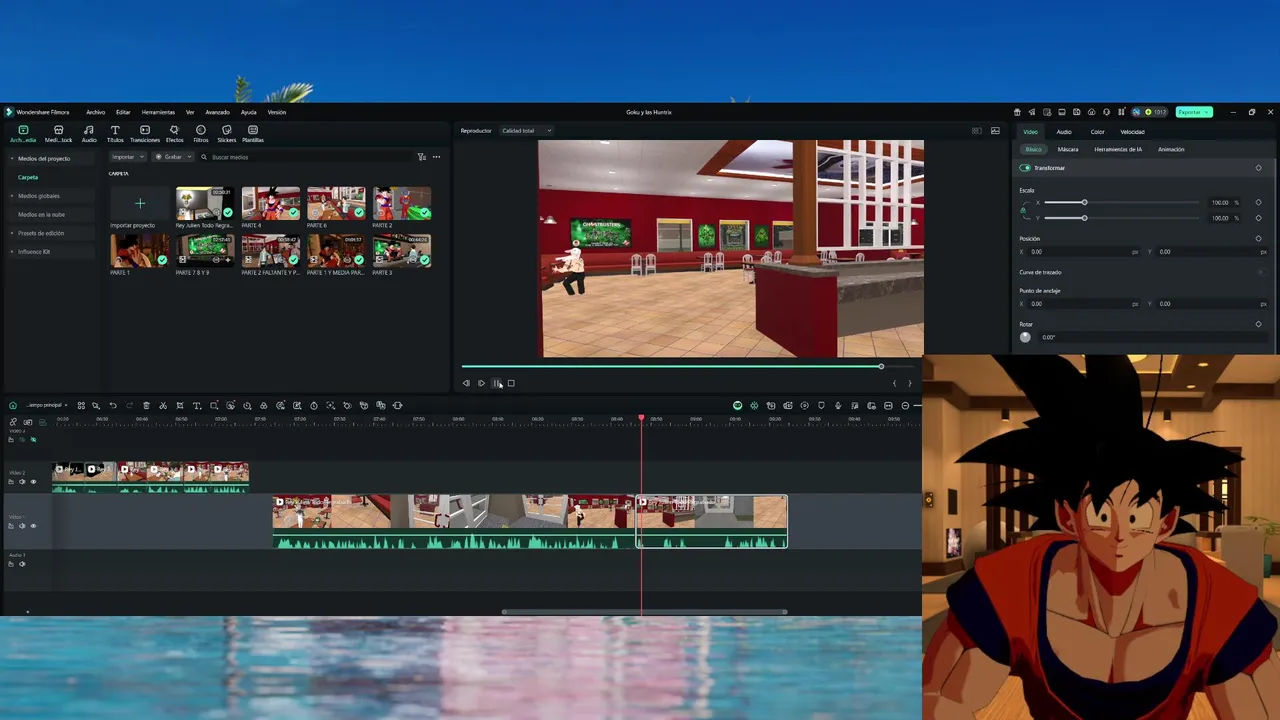Toggle visibility eye on Video 2 track
The image size is (1280, 720).
point(33,482)
